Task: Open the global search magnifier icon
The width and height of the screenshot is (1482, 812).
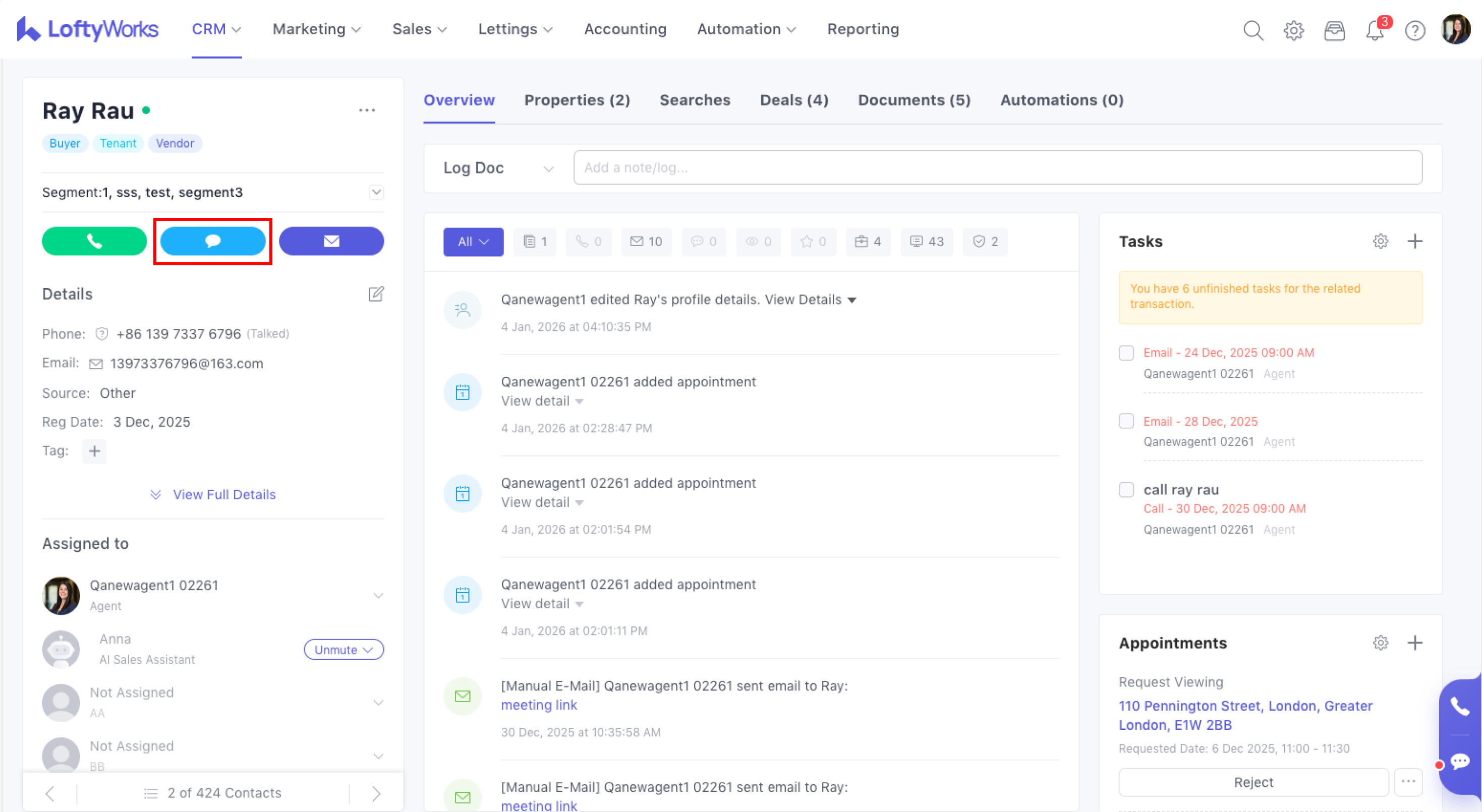Action: click(1253, 30)
